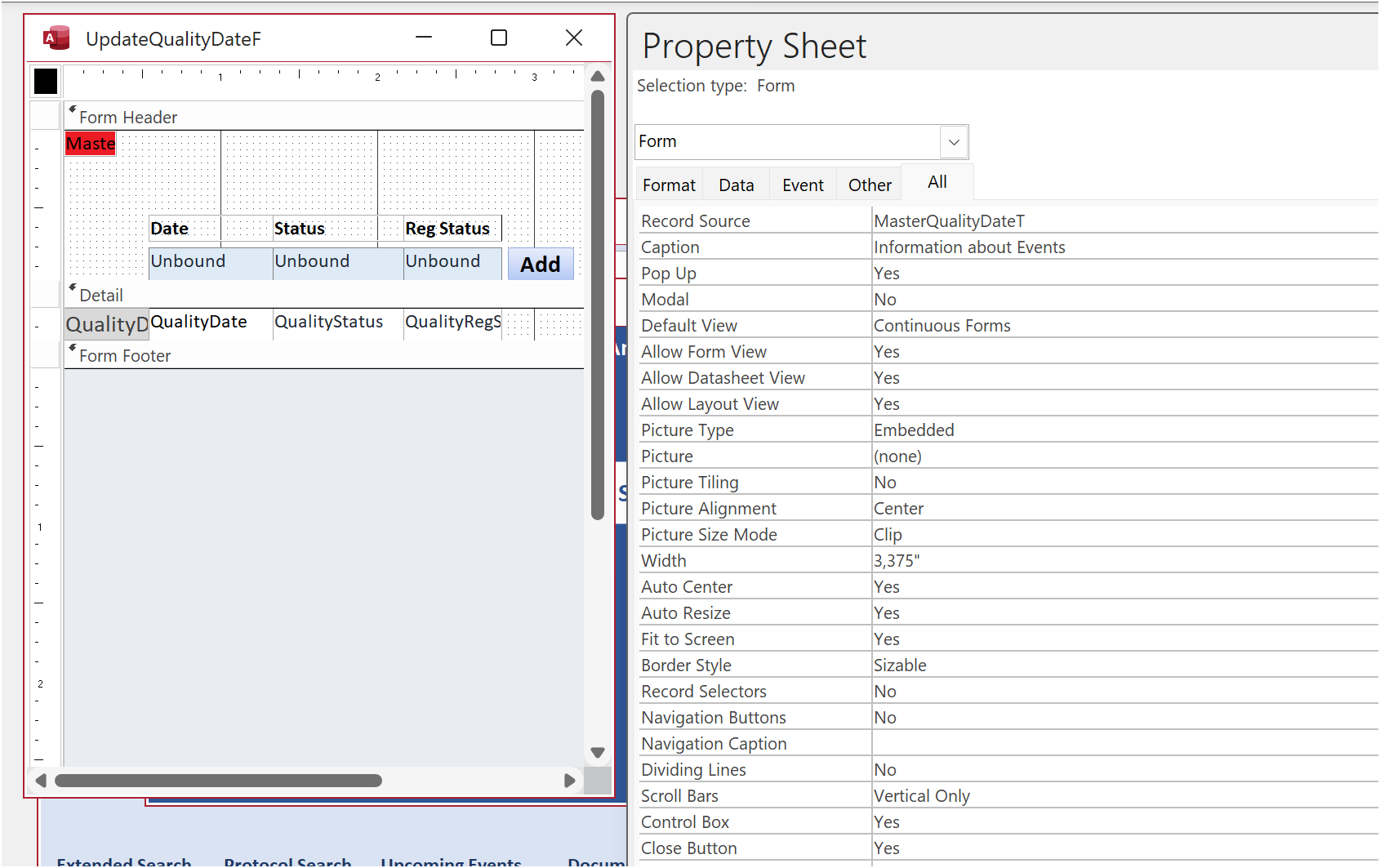Select the red Maste label control
1380x868 pixels.
point(91,144)
